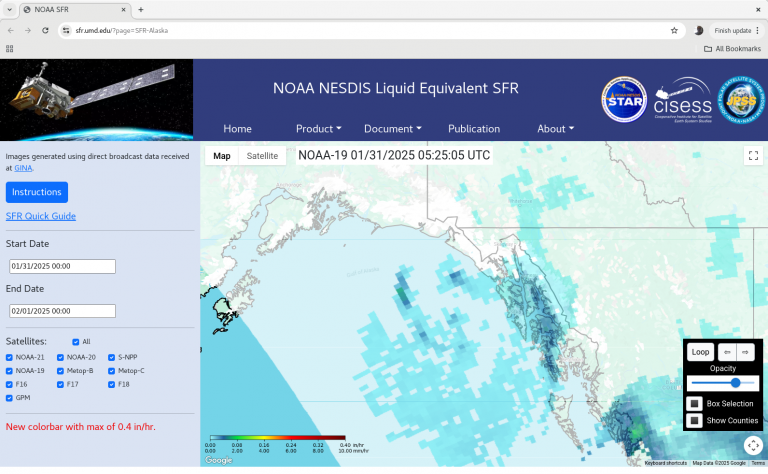Reload the page
This screenshot has height=474, width=768.
tap(45, 30)
